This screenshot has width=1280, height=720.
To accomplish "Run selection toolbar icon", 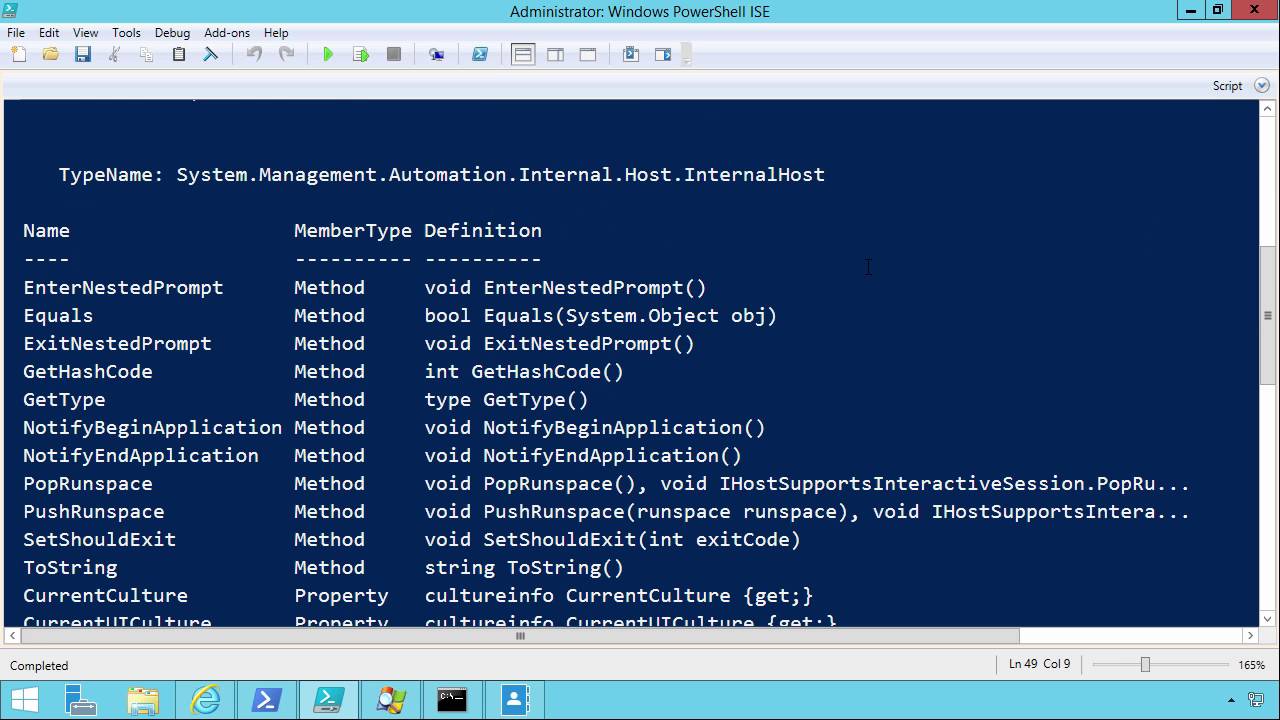I will 361,55.
